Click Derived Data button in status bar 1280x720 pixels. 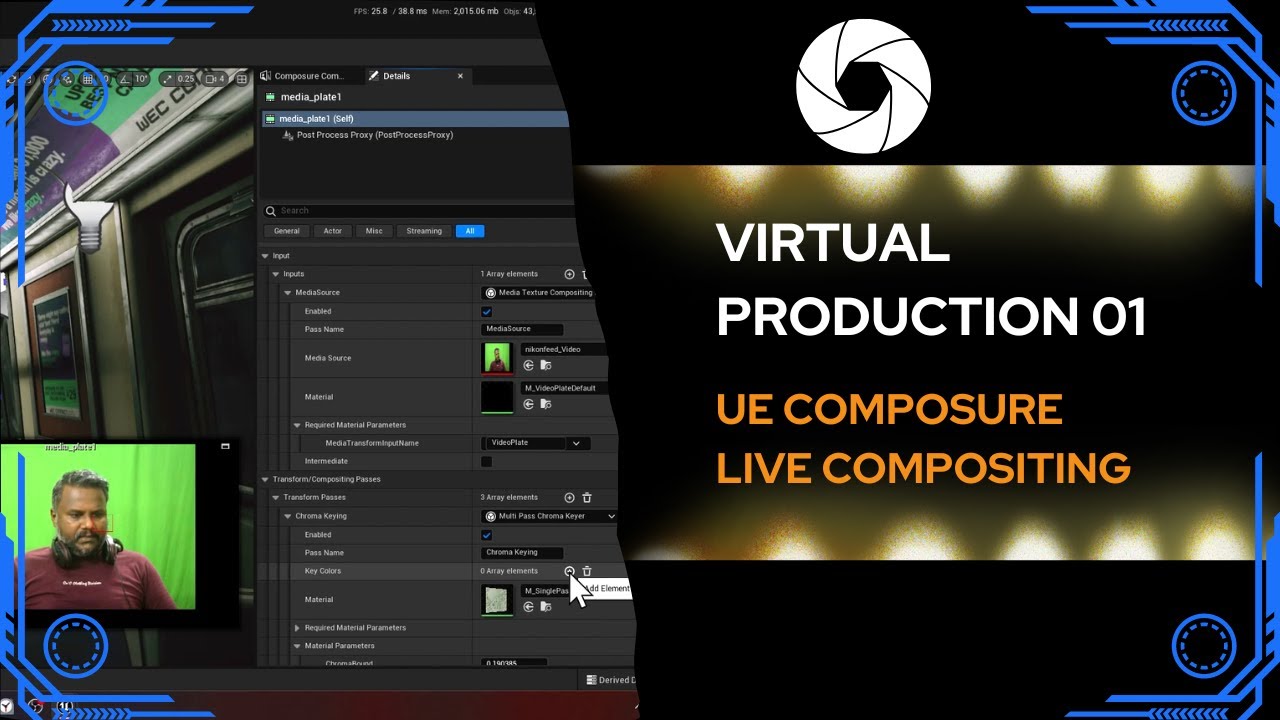609,680
